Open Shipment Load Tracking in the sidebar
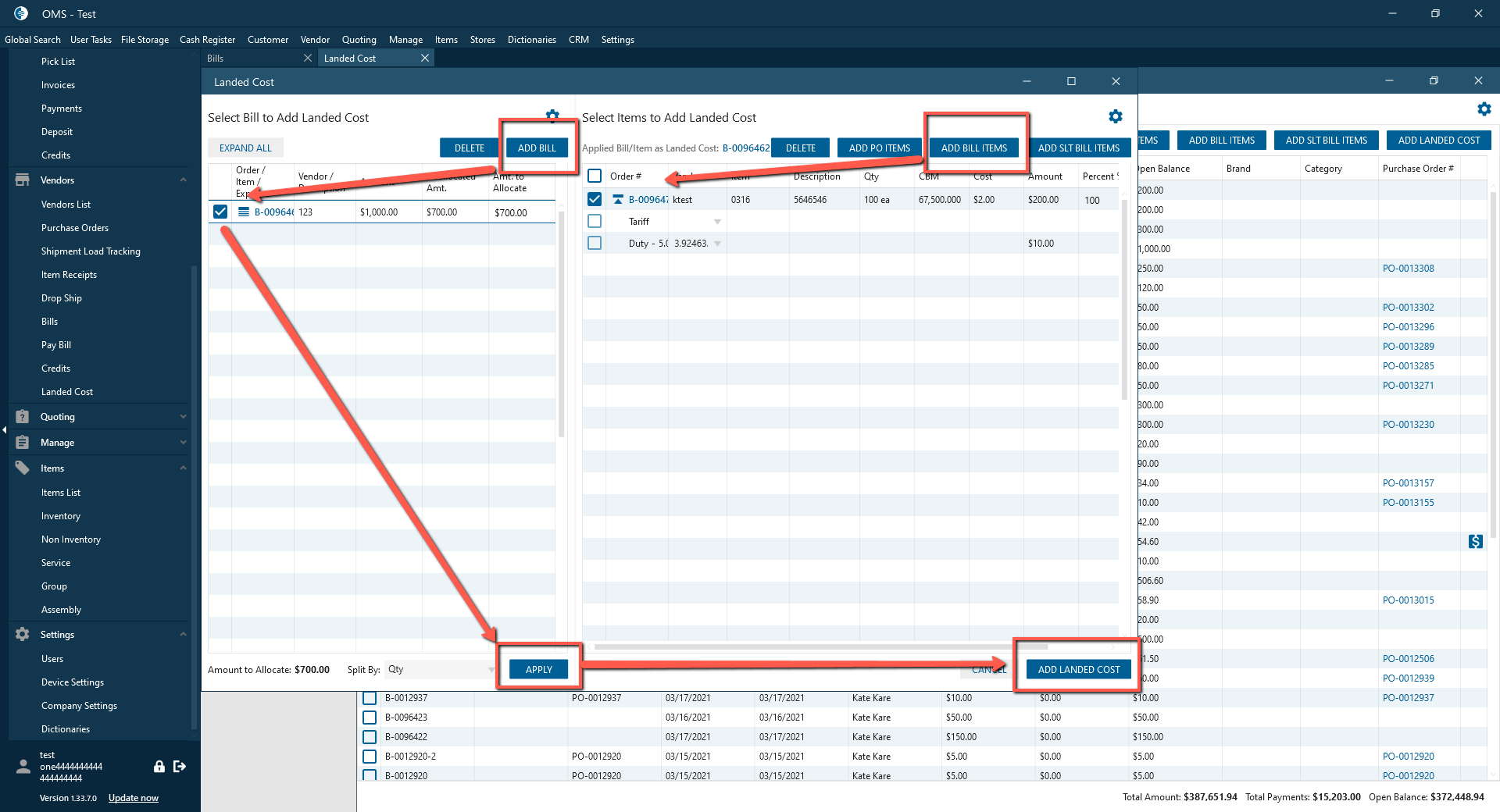 pos(91,251)
